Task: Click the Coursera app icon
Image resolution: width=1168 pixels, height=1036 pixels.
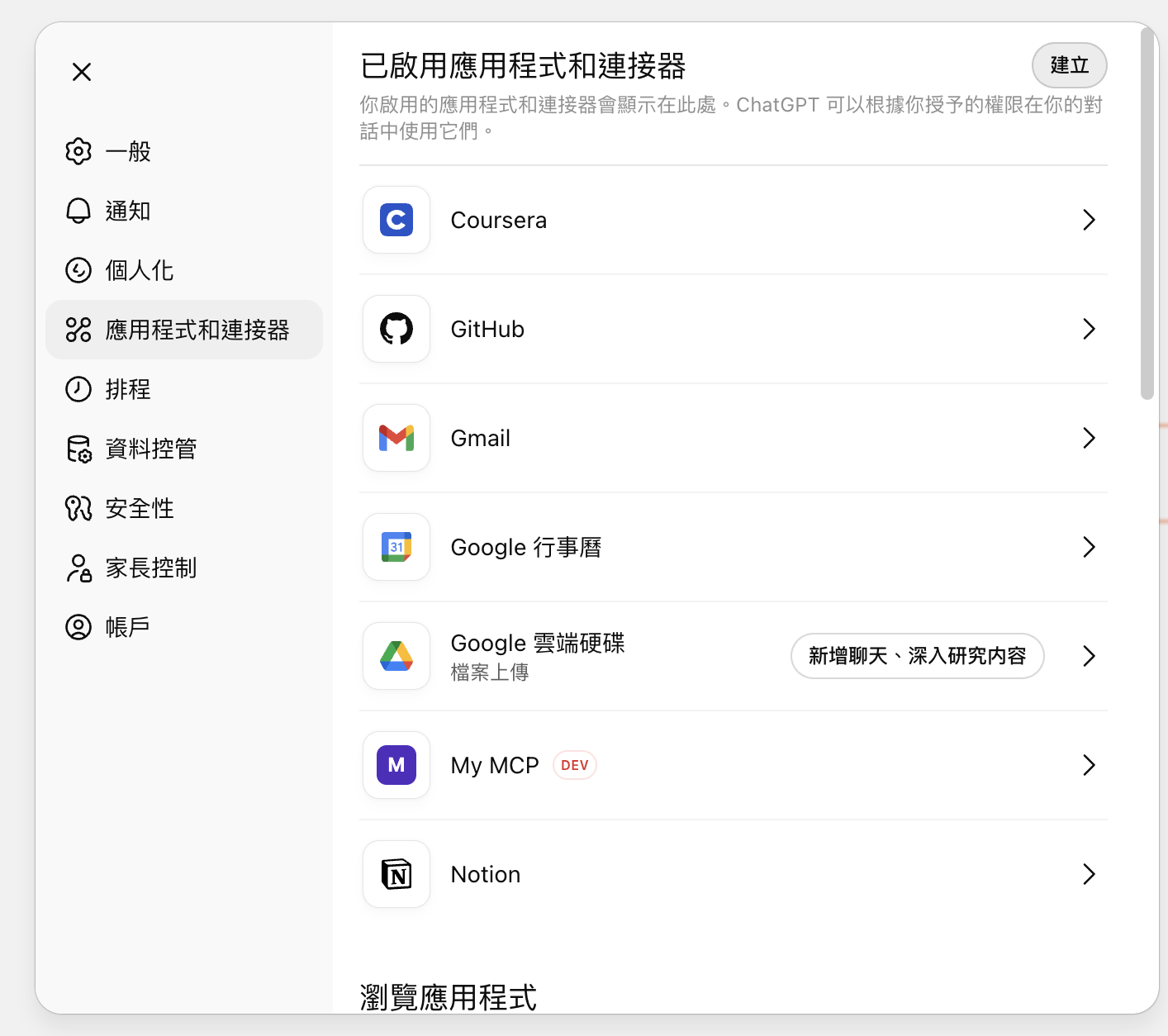Action: tap(396, 220)
